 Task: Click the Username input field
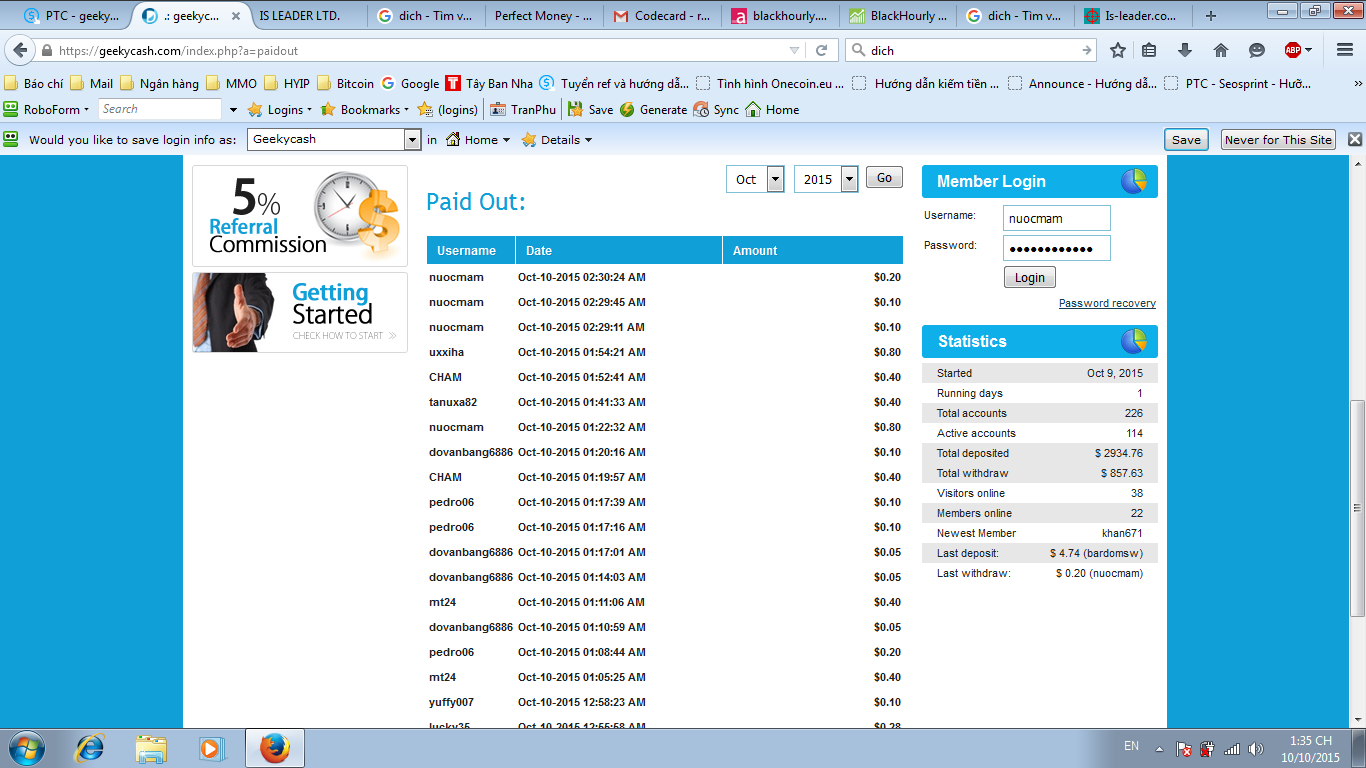[x=1057, y=218]
